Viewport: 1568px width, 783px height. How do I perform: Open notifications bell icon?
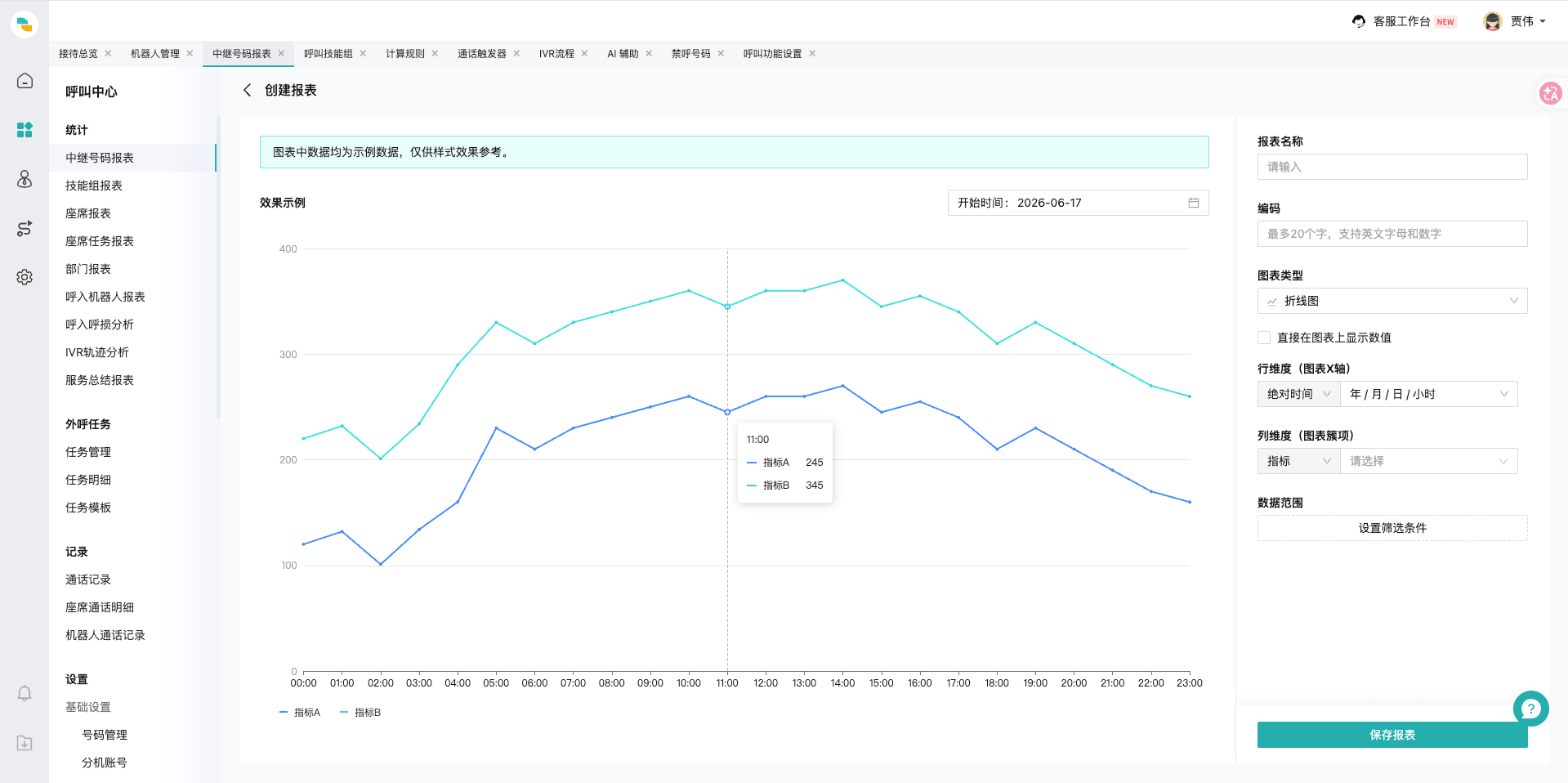point(25,693)
